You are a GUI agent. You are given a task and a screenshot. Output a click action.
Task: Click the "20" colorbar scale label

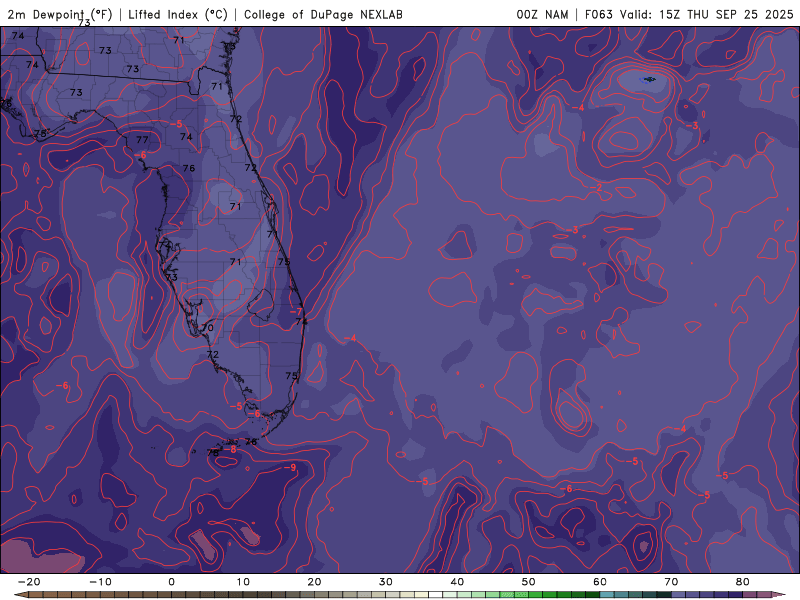[x=314, y=582]
